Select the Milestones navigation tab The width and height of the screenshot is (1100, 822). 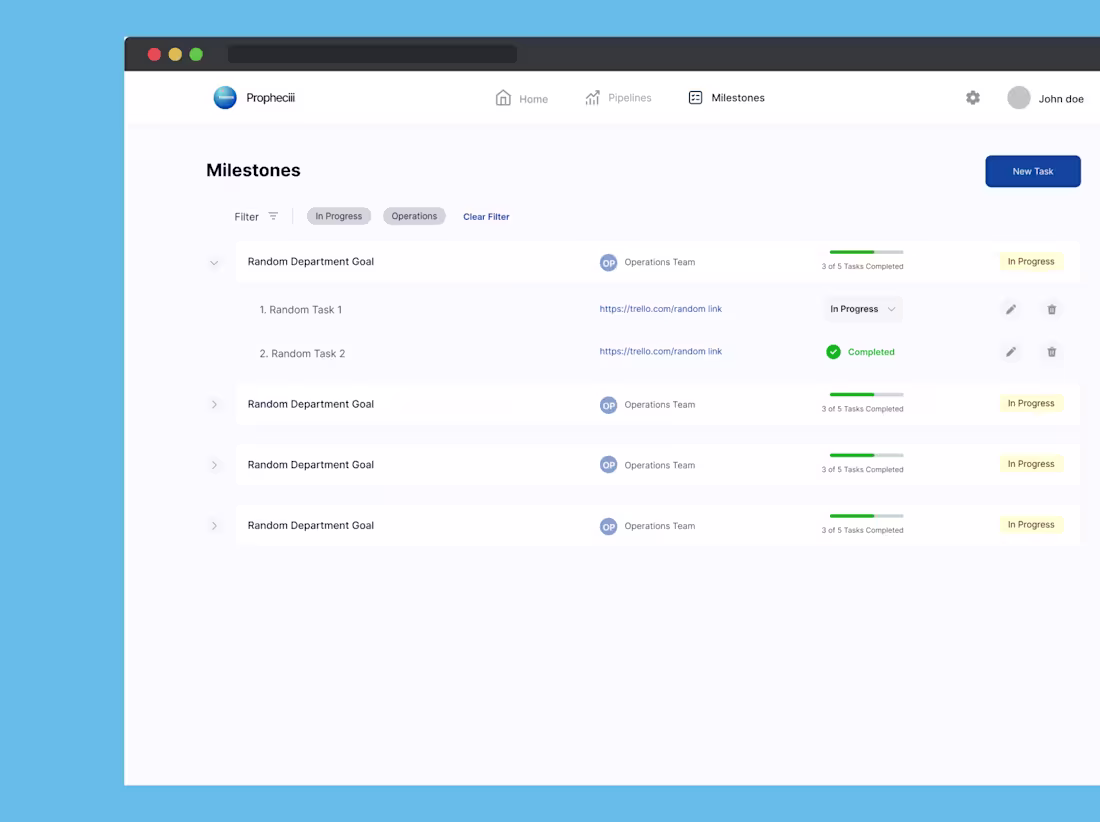(726, 97)
